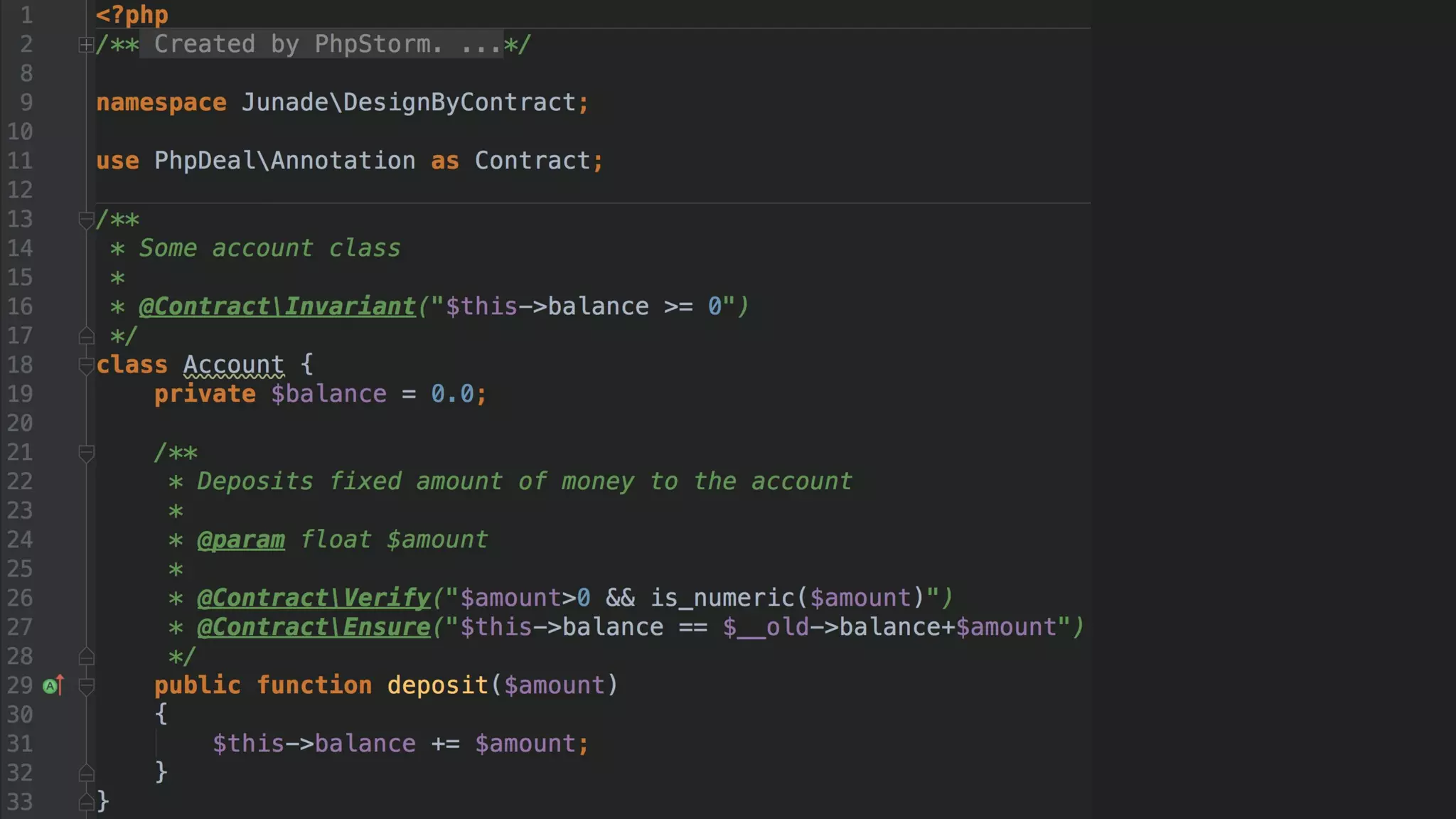Click the fold-end marker at line 28
The height and width of the screenshot is (819, 1456).
click(86, 656)
